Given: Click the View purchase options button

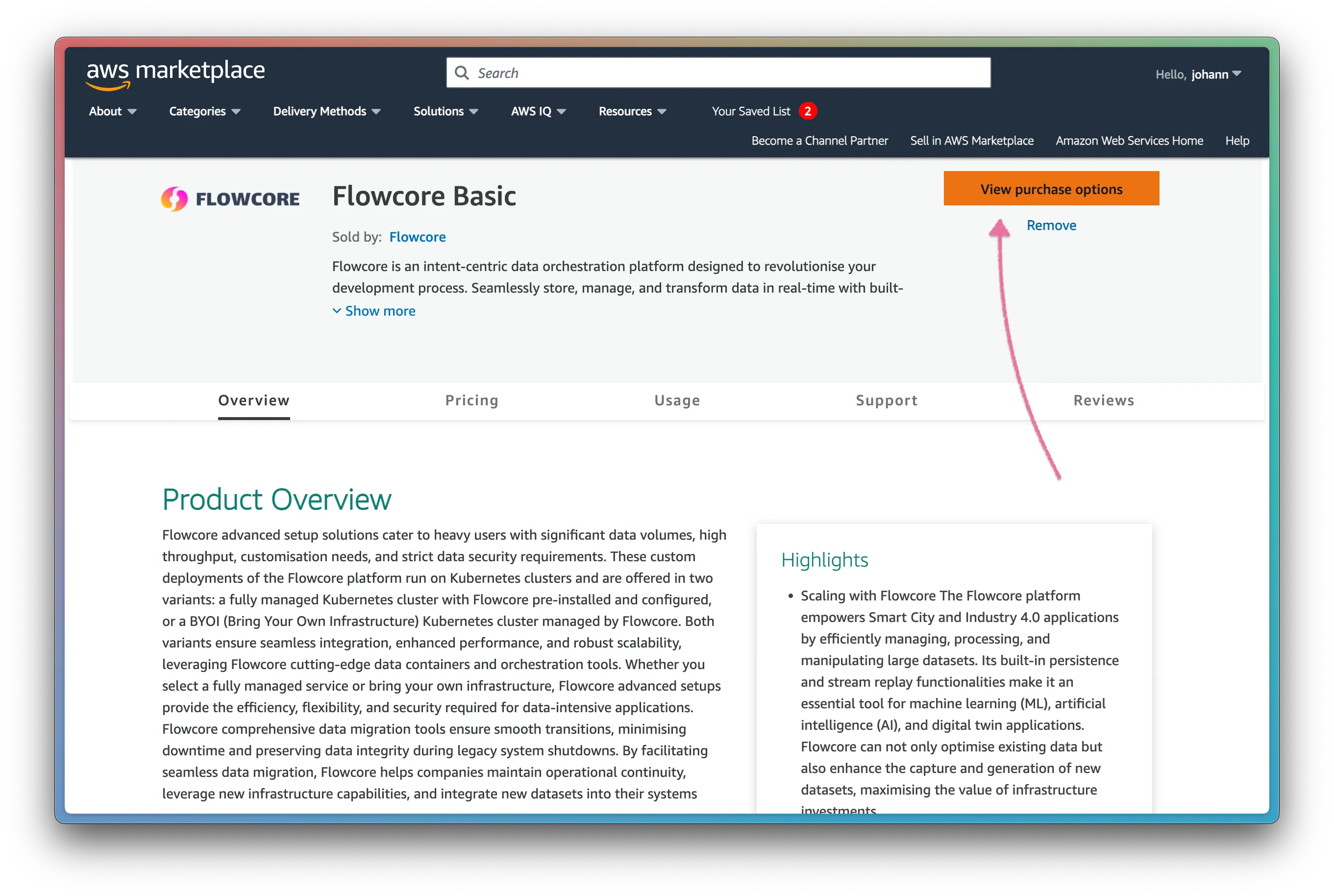Looking at the screenshot, I should click(1051, 188).
